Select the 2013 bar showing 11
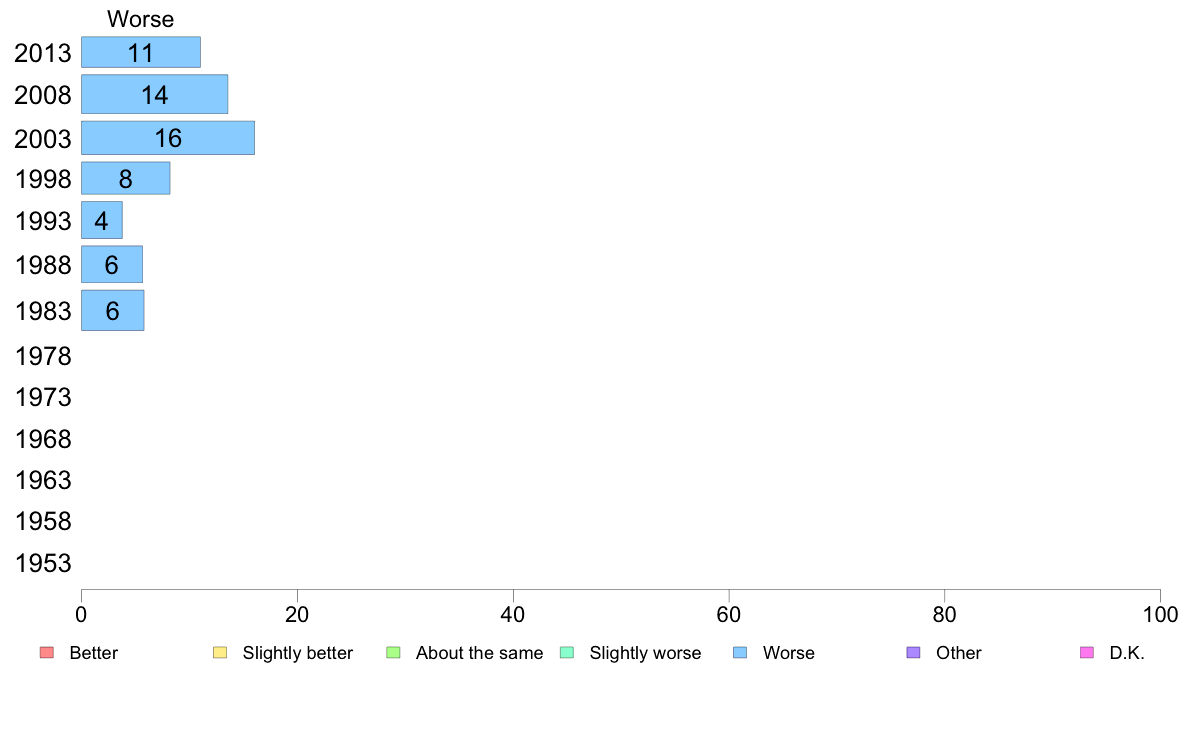This screenshot has width=1188, height=736. click(x=140, y=53)
